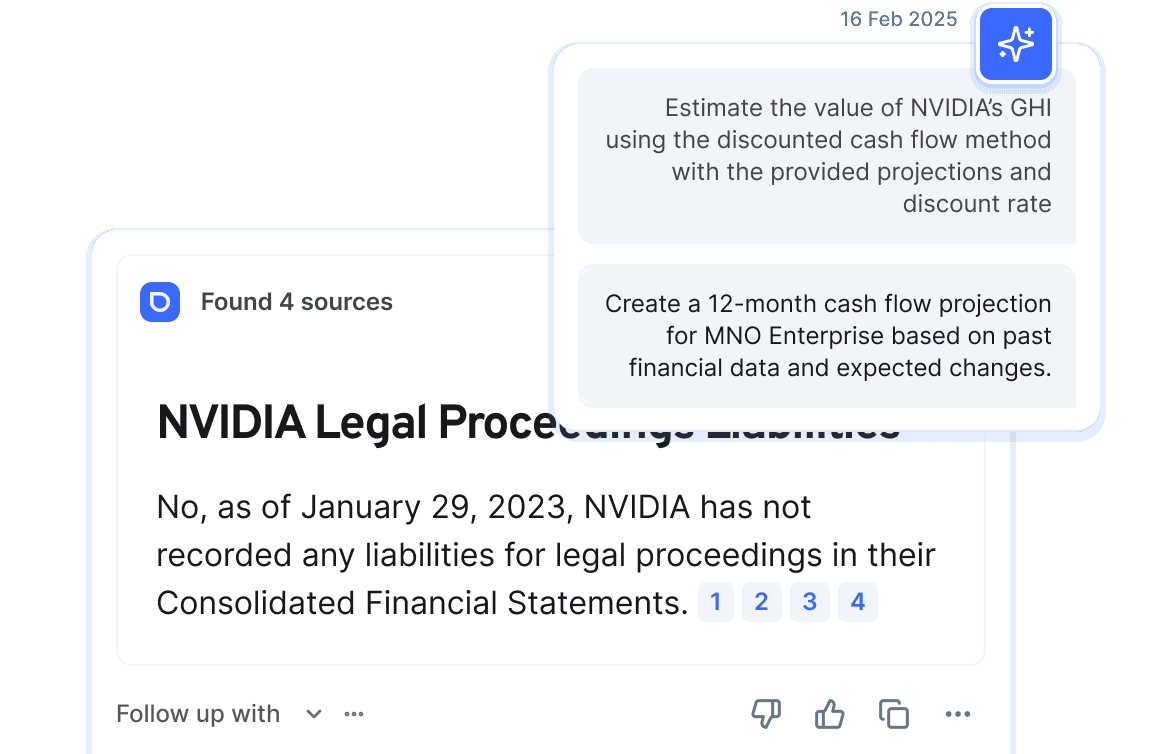This screenshot has height=754, width=1168.
Task: Open citation source 1
Action: point(715,602)
